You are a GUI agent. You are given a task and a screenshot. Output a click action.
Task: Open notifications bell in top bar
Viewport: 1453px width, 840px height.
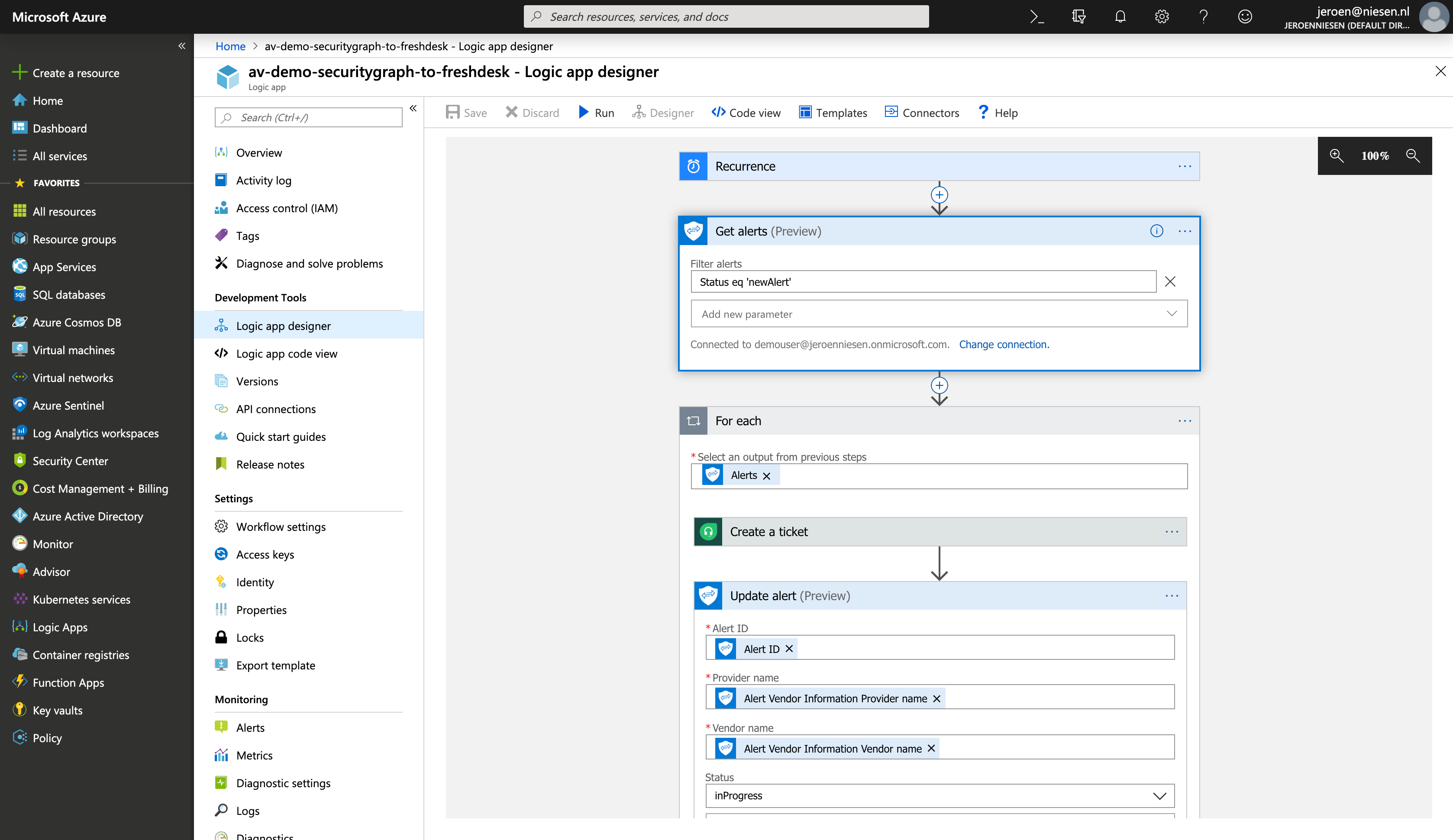(1120, 16)
